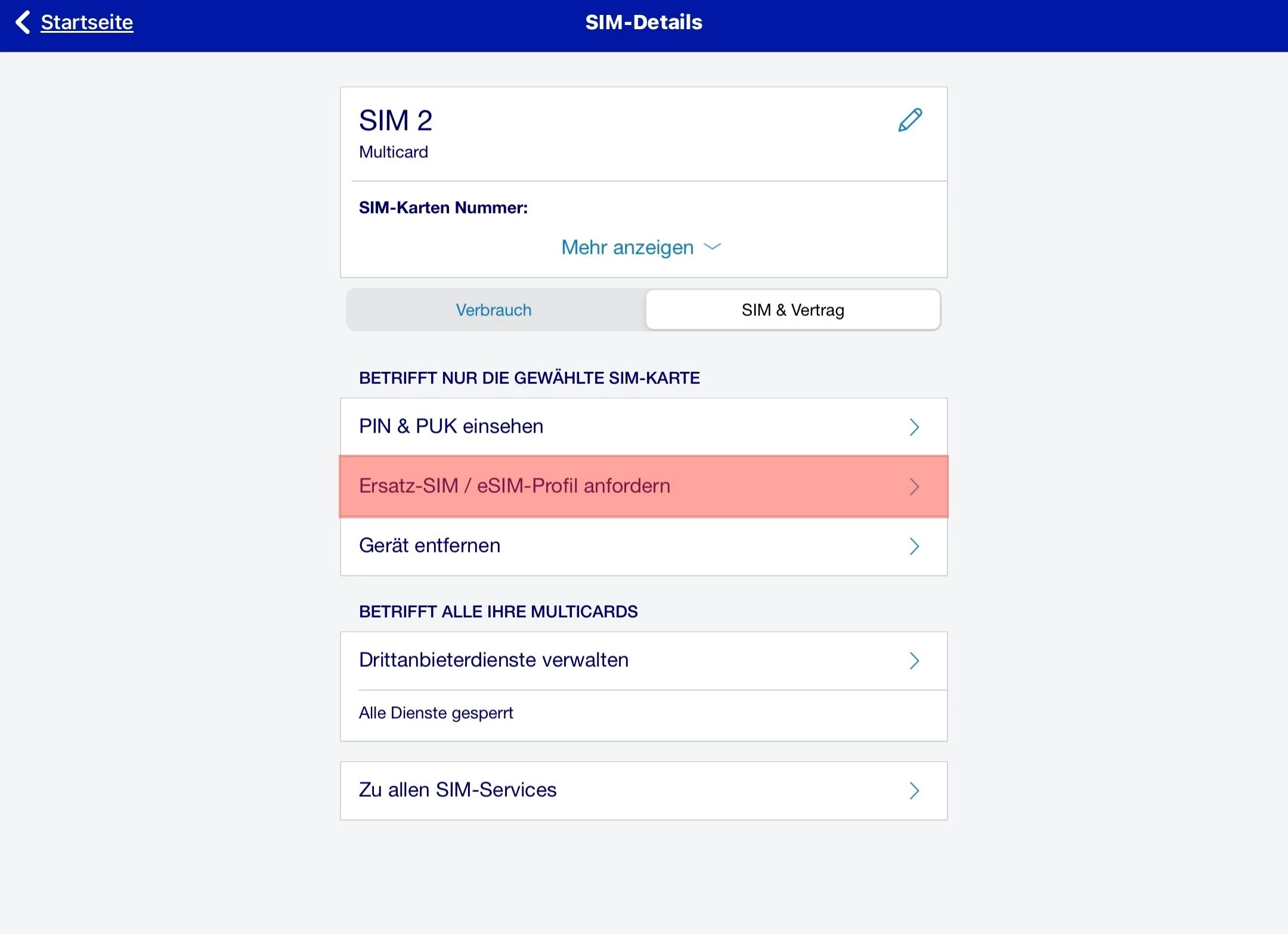
Task: Select the SIM & Vertrag tab
Action: coord(792,310)
